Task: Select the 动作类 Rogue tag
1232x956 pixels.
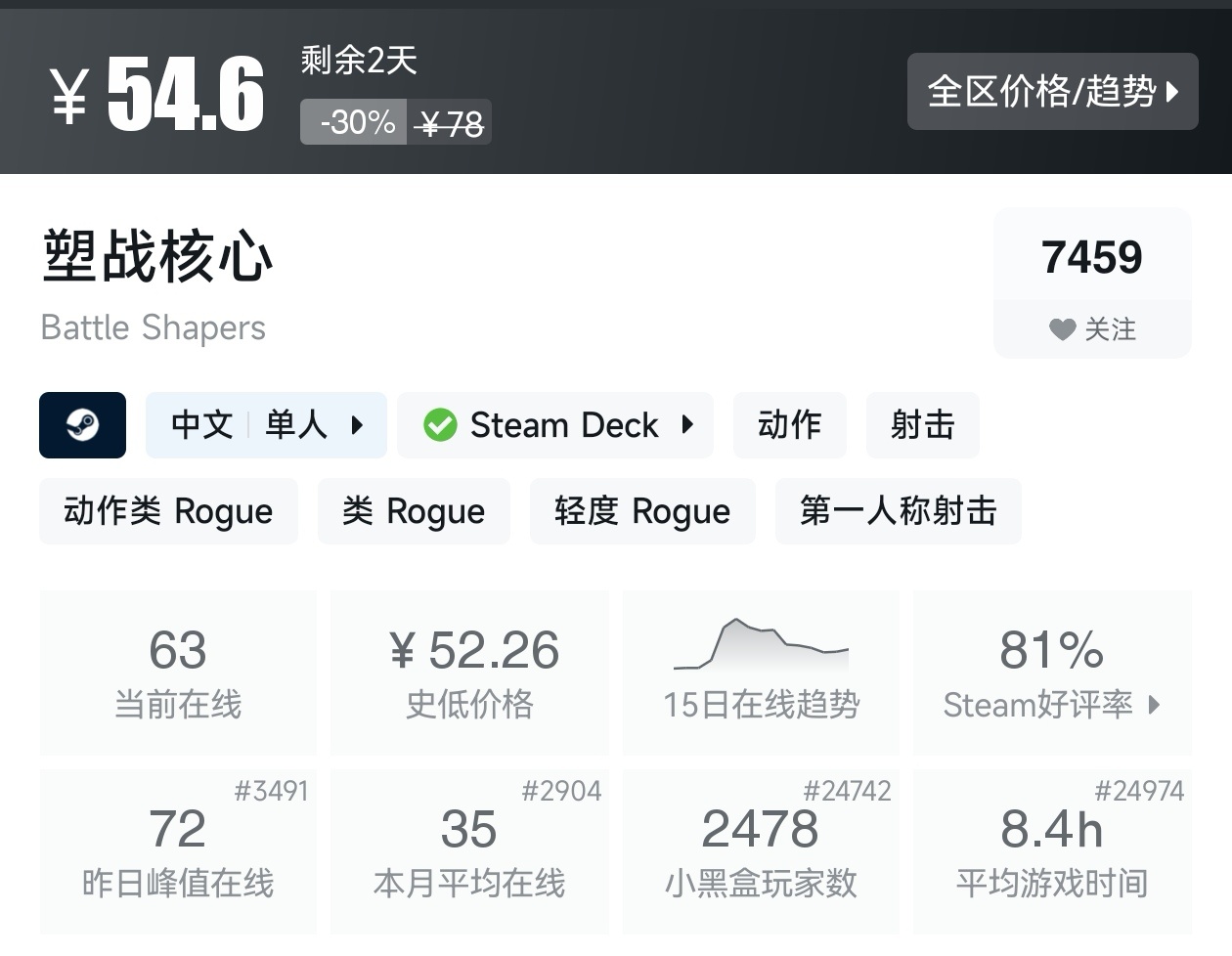Action: pyautogui.click(x=168, y=511)
